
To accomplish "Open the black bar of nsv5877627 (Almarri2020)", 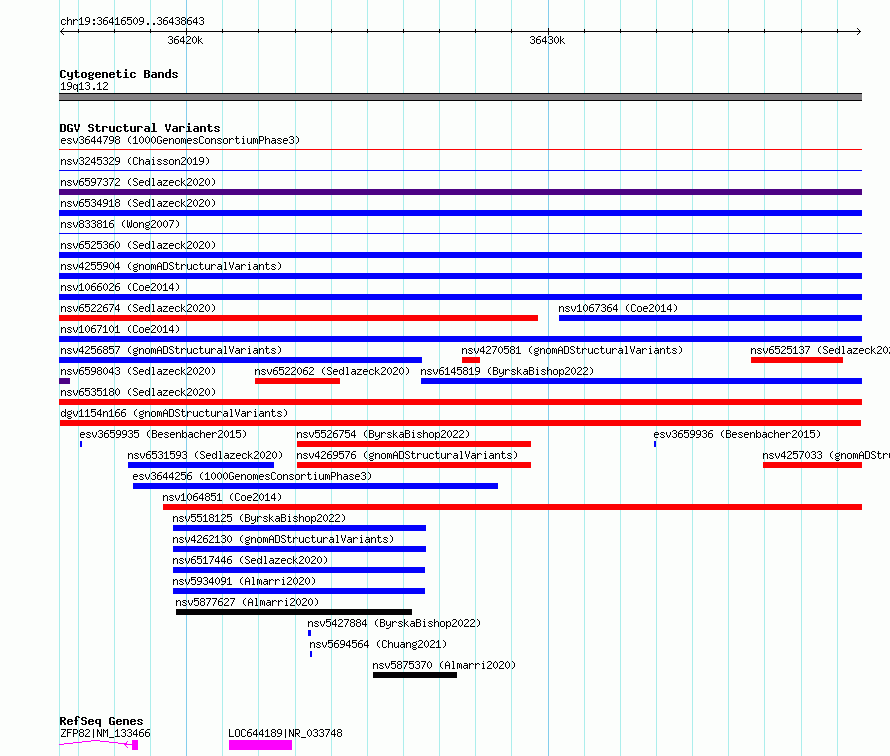I will (294, 612).
